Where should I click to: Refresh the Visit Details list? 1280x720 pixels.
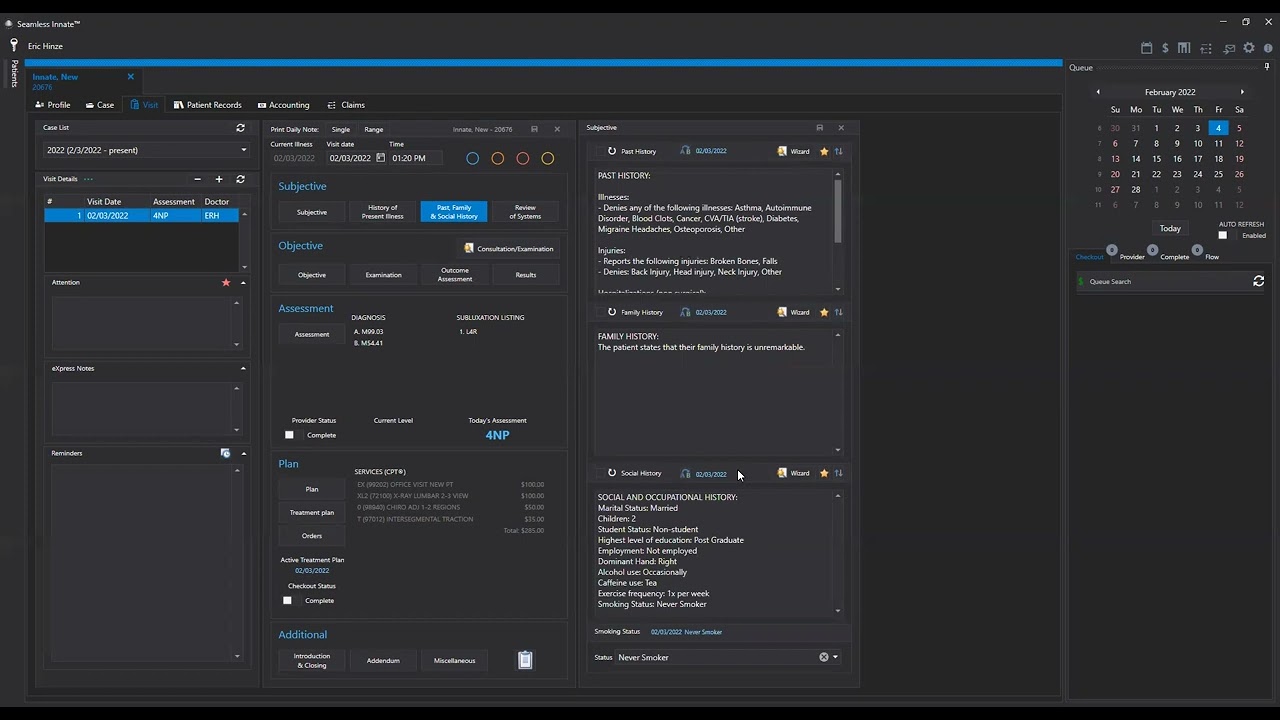[240, 179]
